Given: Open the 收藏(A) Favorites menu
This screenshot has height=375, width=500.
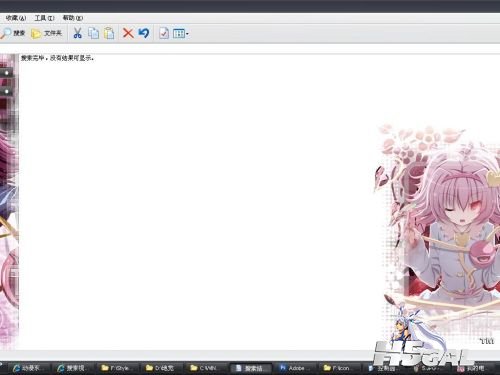Looking at the screenshot, I should coord(15,18).
